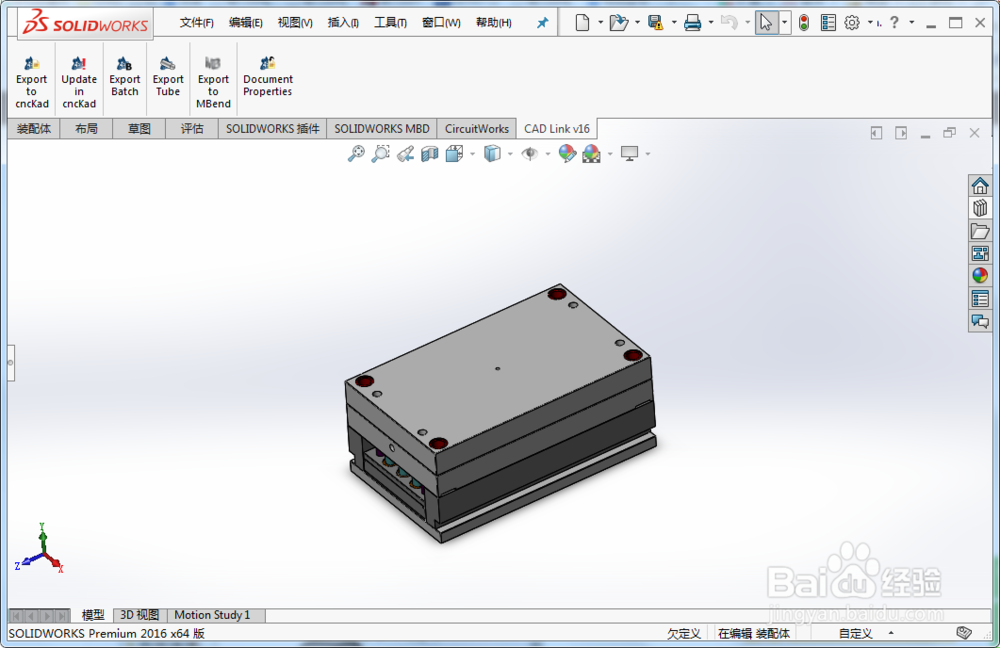The height and width of the screenshot is (648, 1000).
Task: Open the 编辑(E) menu
Action: click(246, 23)
